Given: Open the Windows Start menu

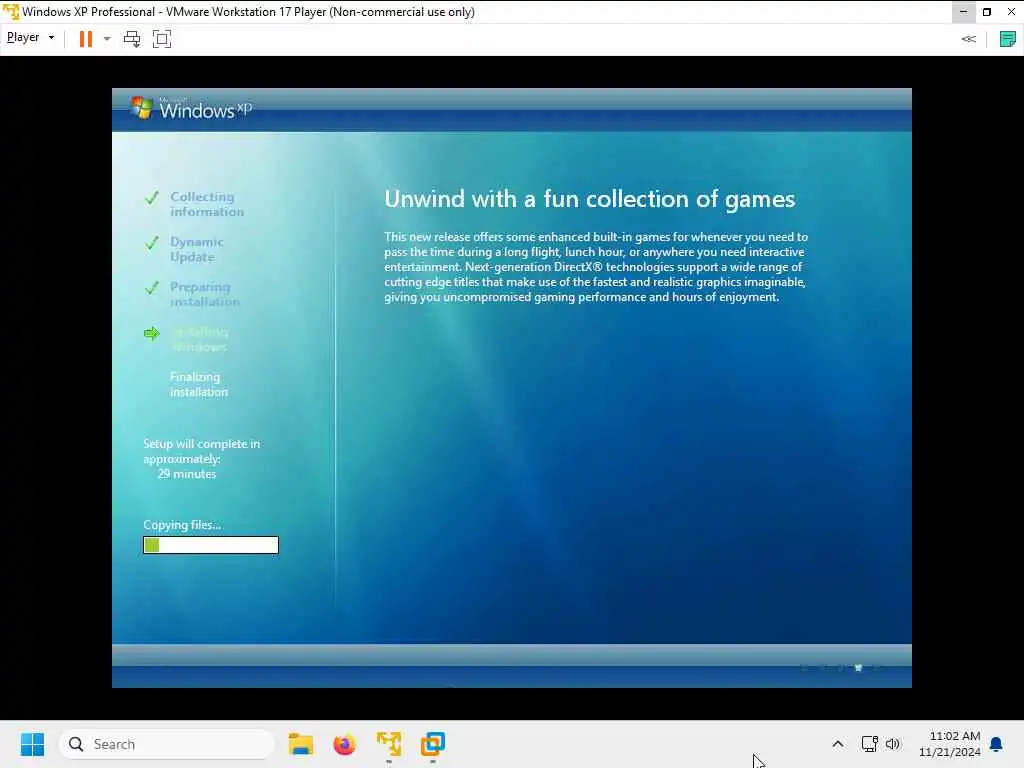Looking at the screenshot, I should pyautogui.click(x=32, y=744).
